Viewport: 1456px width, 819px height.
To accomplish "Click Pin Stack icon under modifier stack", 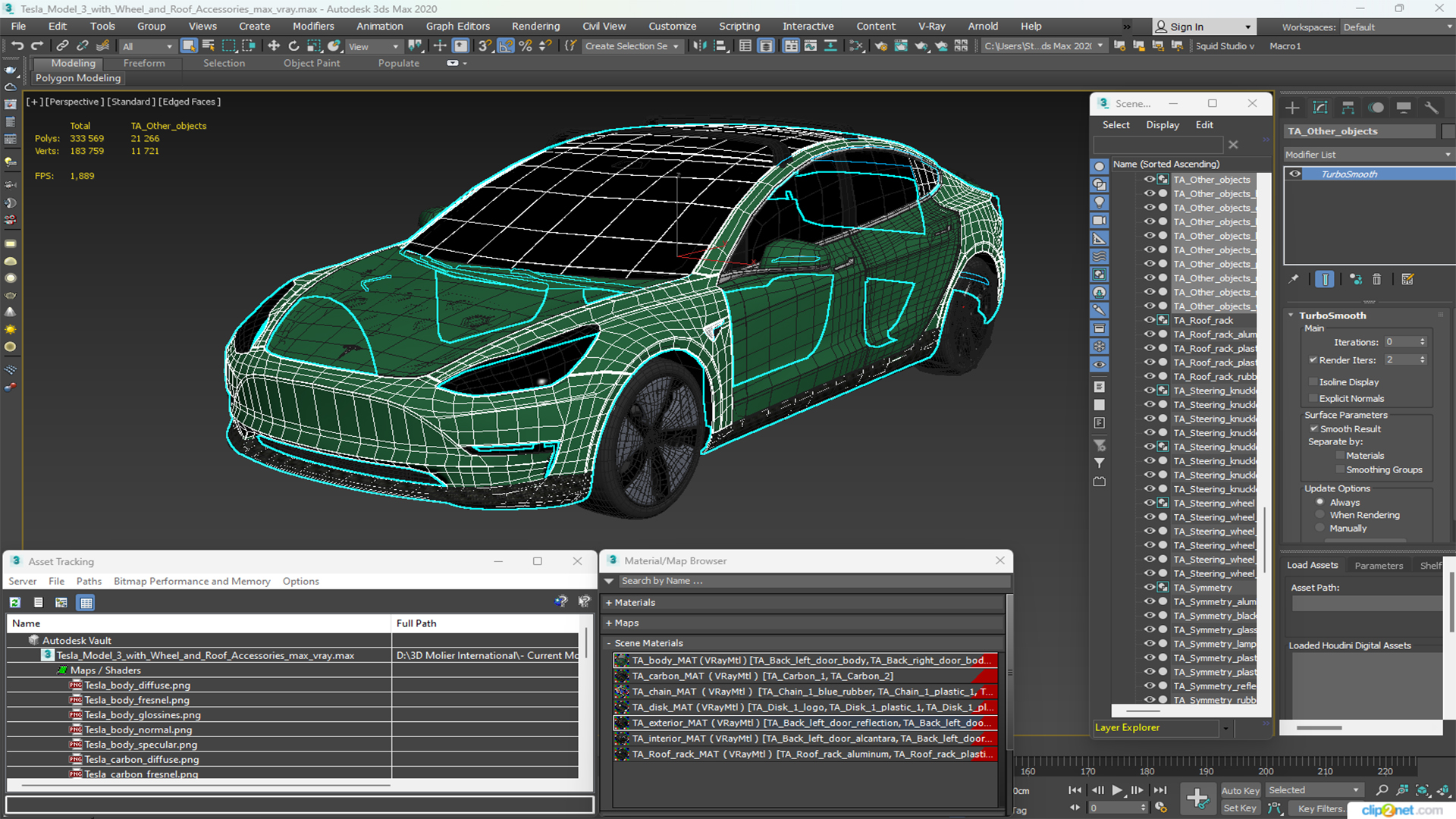I will (x=1294, y=280).
